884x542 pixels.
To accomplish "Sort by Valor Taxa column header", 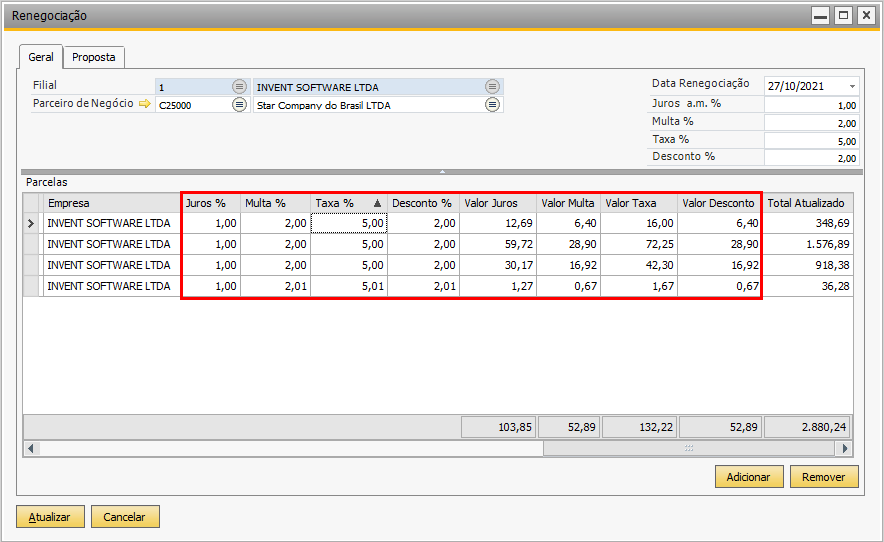I will tap(639, 203).
